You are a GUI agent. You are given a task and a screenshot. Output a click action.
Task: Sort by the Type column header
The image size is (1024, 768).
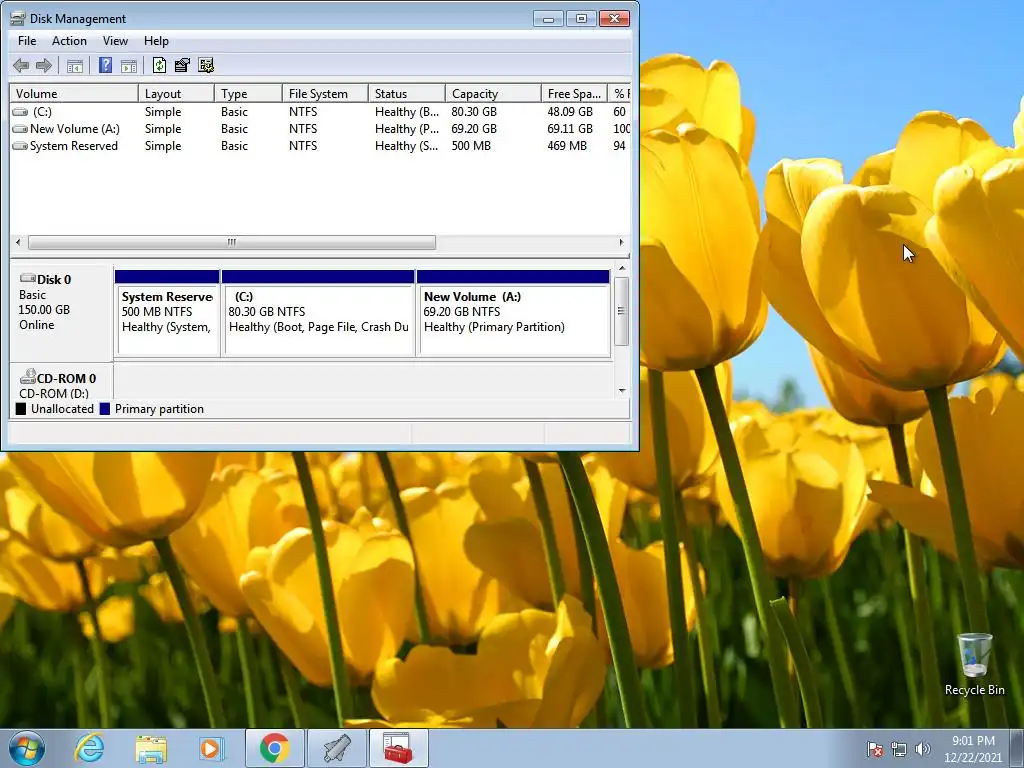pos(248,93)
